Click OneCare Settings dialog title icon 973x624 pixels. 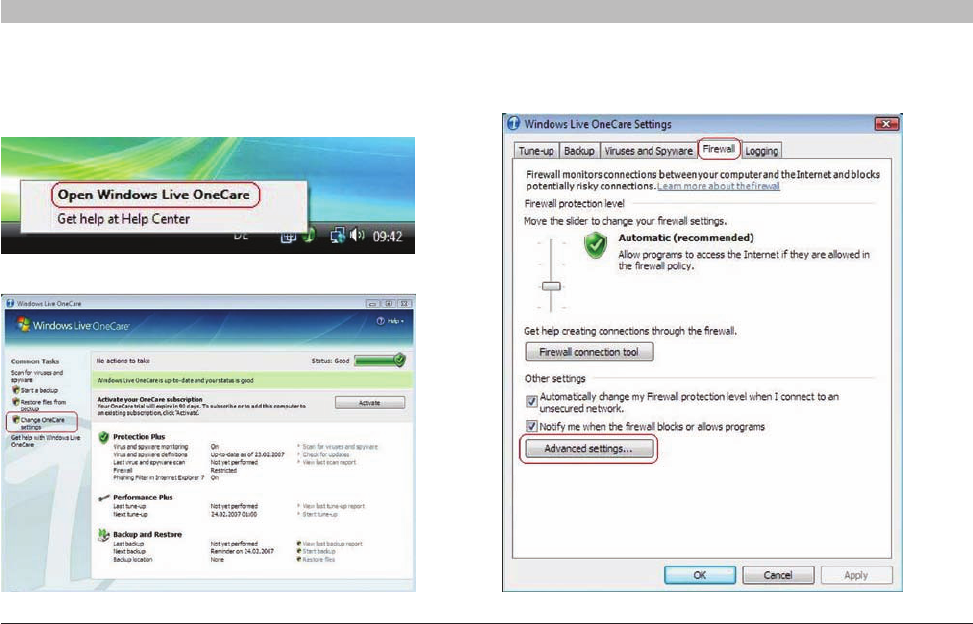(513, 123)
